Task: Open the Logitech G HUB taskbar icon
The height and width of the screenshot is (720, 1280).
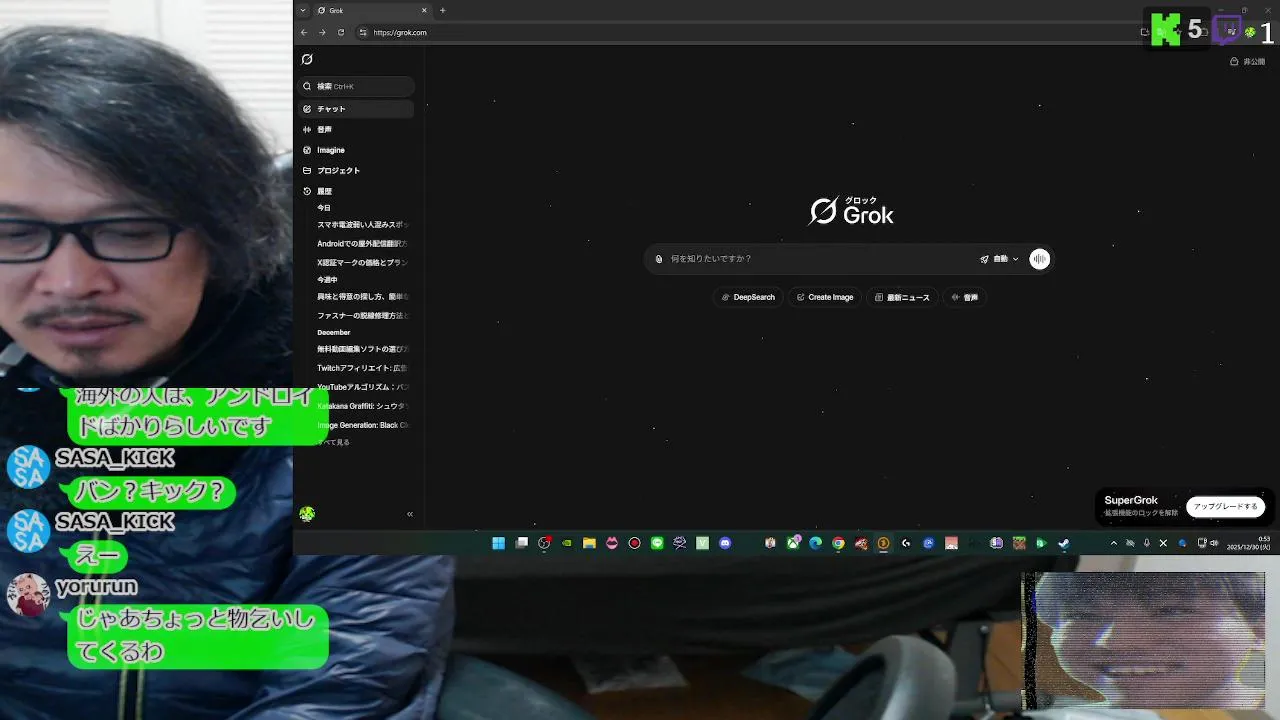Action: (x=906, y=543)
